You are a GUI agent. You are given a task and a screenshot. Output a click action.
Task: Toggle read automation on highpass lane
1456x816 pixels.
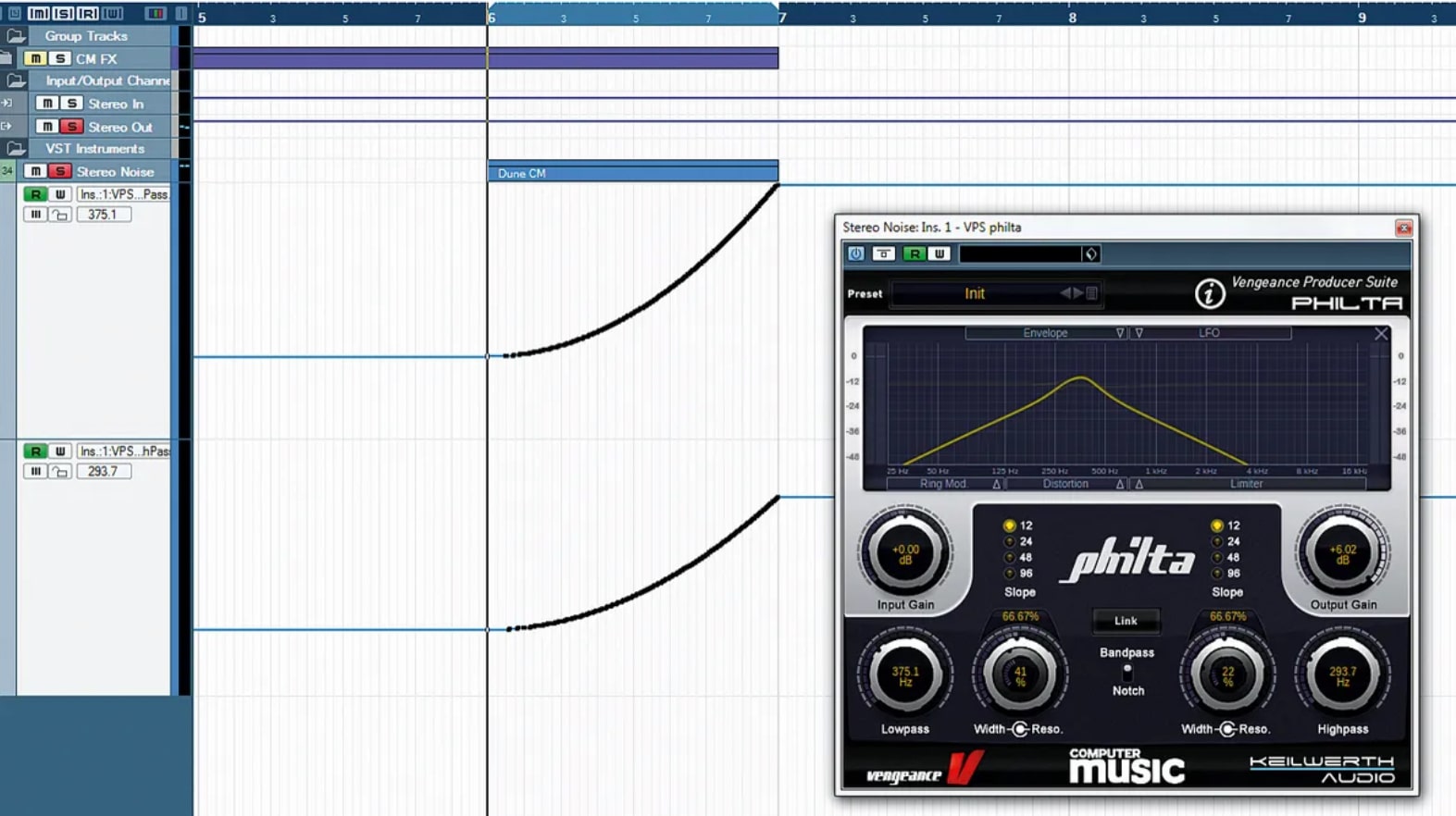(35, 451)
